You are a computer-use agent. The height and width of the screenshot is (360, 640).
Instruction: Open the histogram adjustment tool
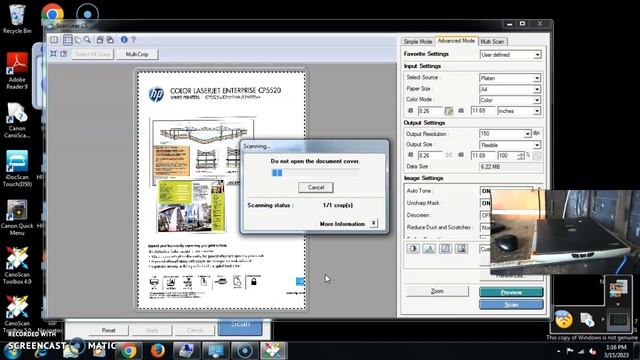pos(429,249)
